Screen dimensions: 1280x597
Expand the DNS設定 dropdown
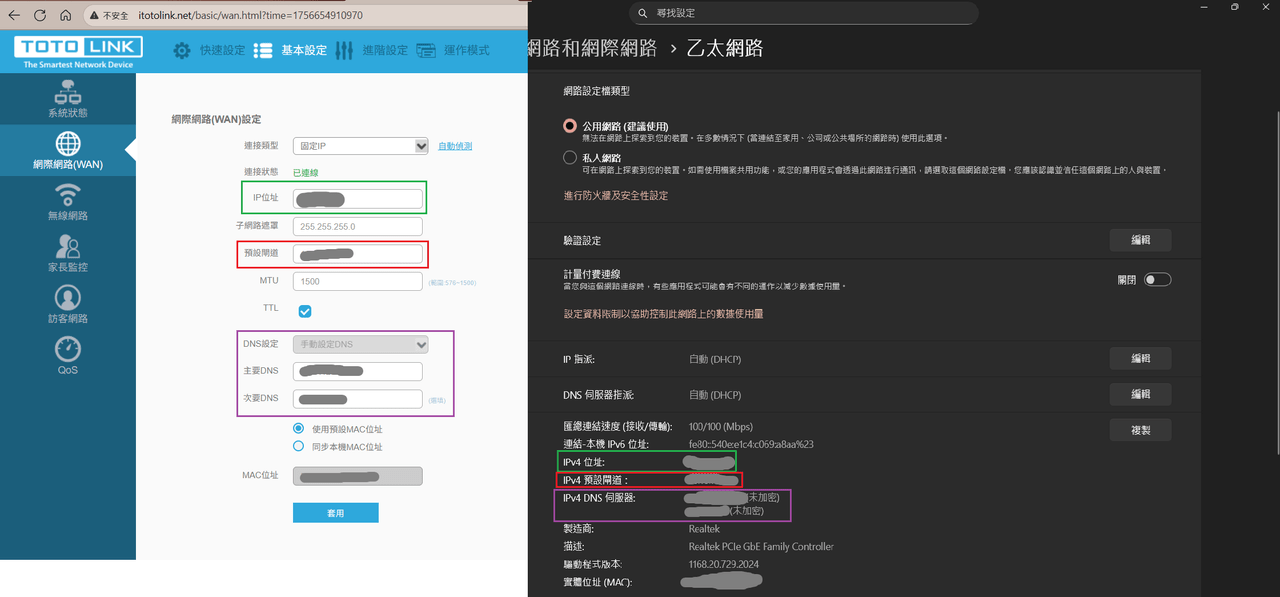[x=360, y=344]
